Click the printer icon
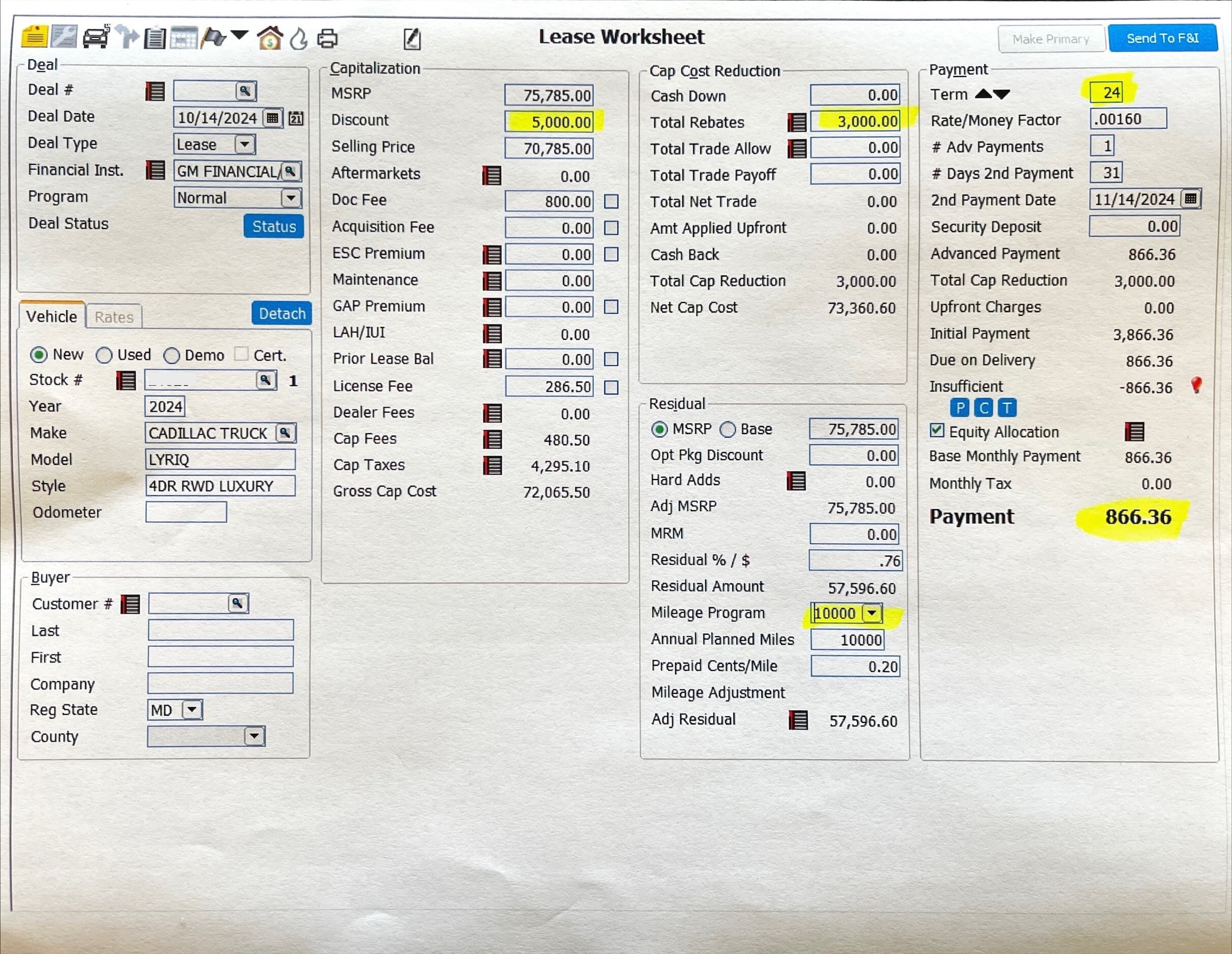Viewport: 1232px width, 954px height. 327,39
